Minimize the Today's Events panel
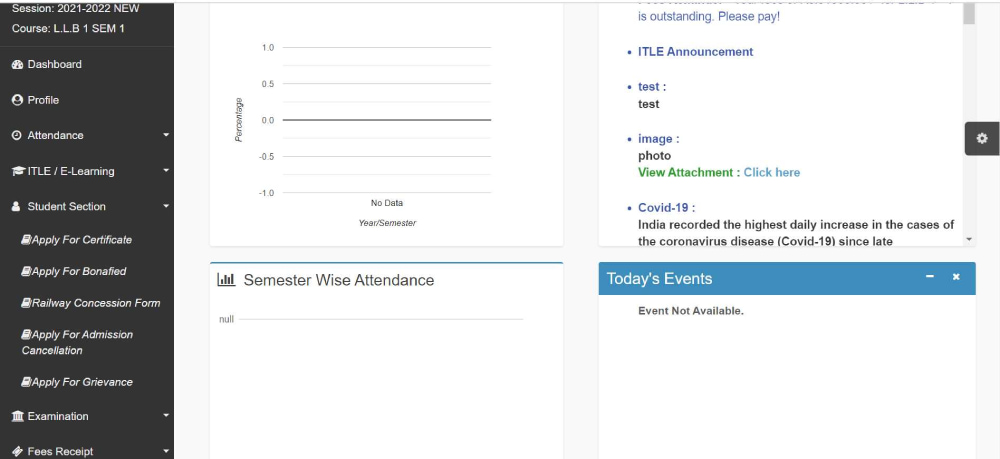The height and width of the screenshot is (459, 1000). coord(930,277)
